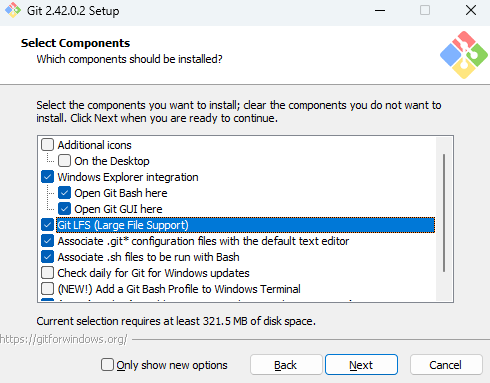Viewport: 490px width, 383px height.
Task: Tick Only show new options checkbox
Action: (x=107, y=365)
